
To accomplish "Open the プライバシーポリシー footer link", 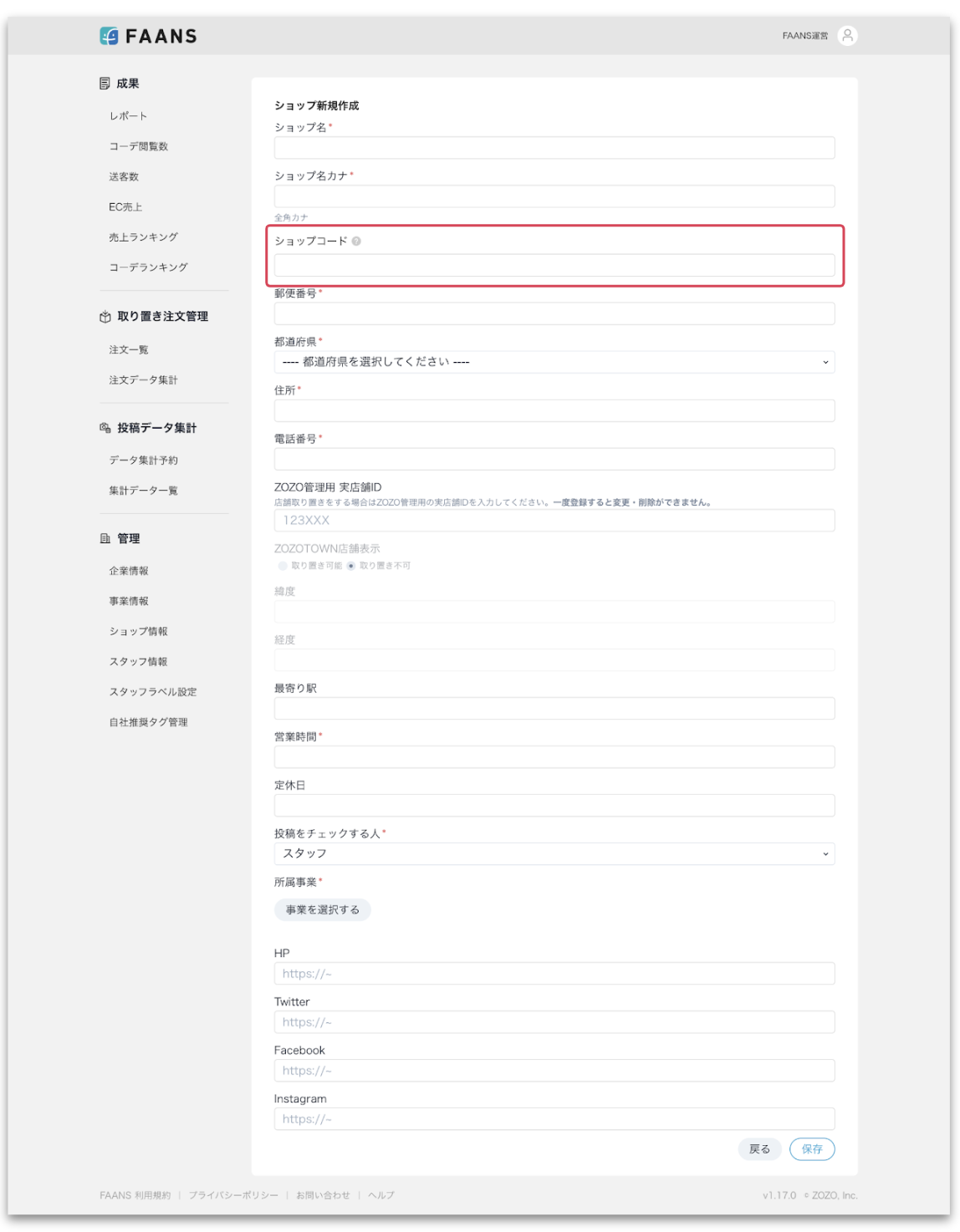I will point(233,1195).
